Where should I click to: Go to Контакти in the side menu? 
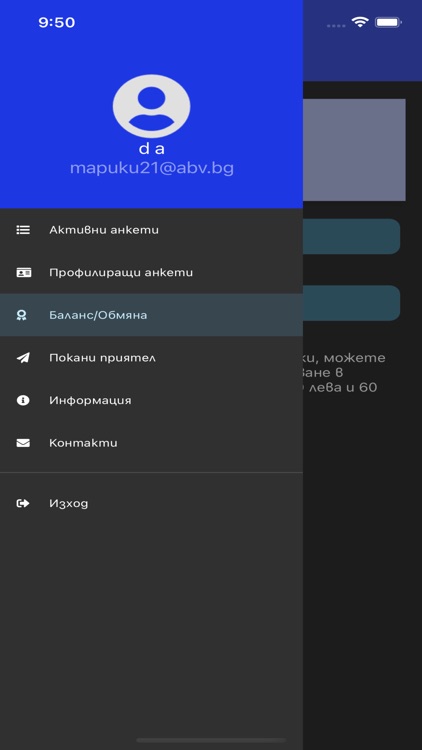click(151, 443)
